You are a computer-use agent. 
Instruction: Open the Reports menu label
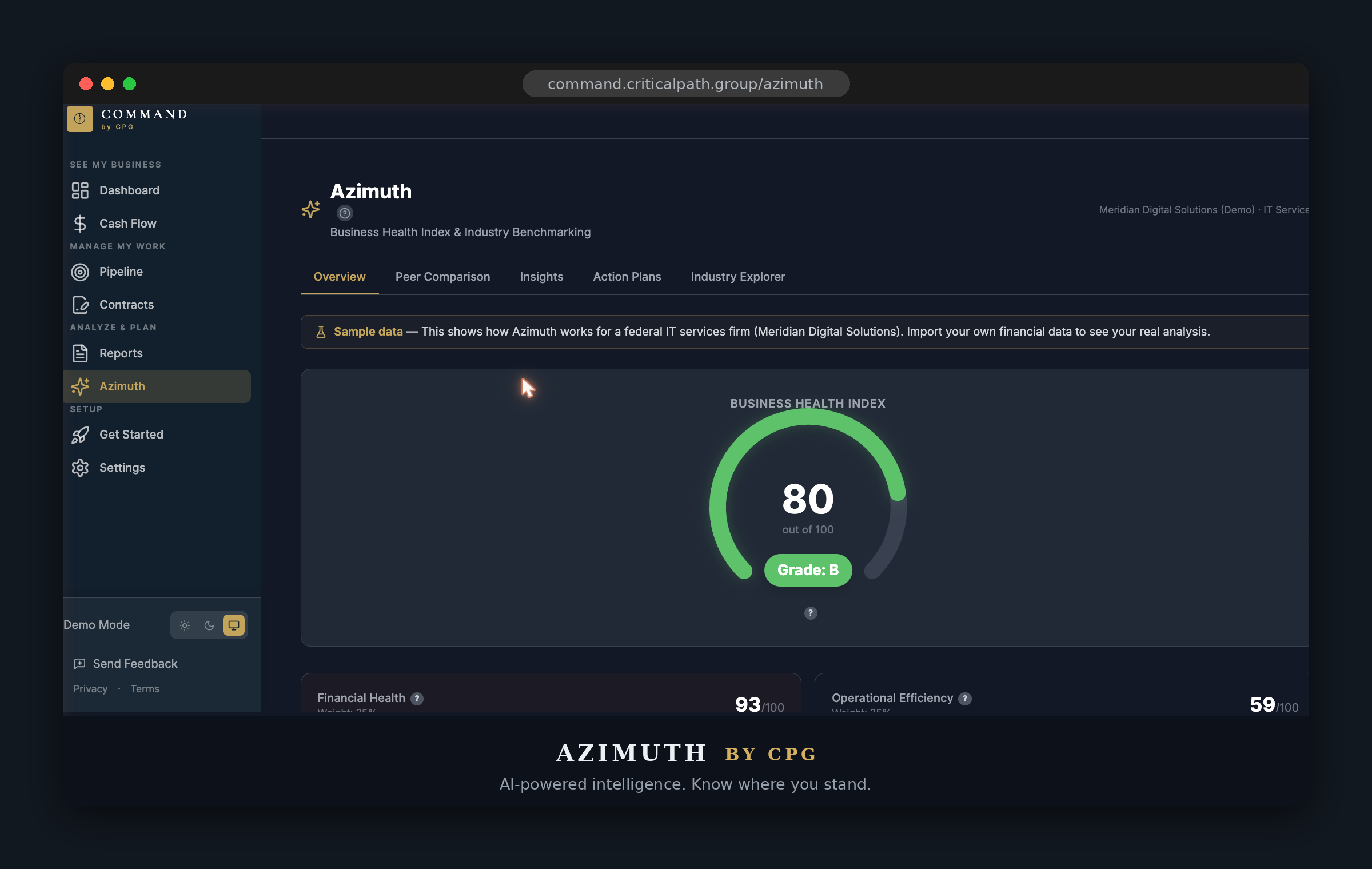coord(121,353)
